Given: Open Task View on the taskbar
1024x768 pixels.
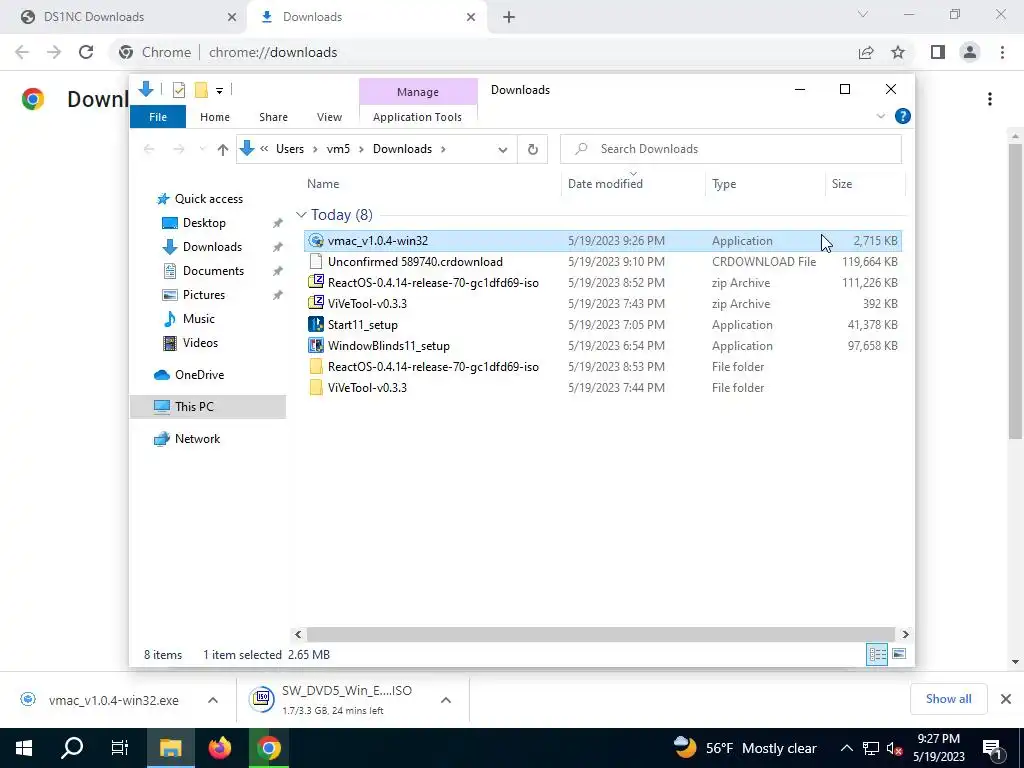Looking at the screenshot, I should point(120,748).
